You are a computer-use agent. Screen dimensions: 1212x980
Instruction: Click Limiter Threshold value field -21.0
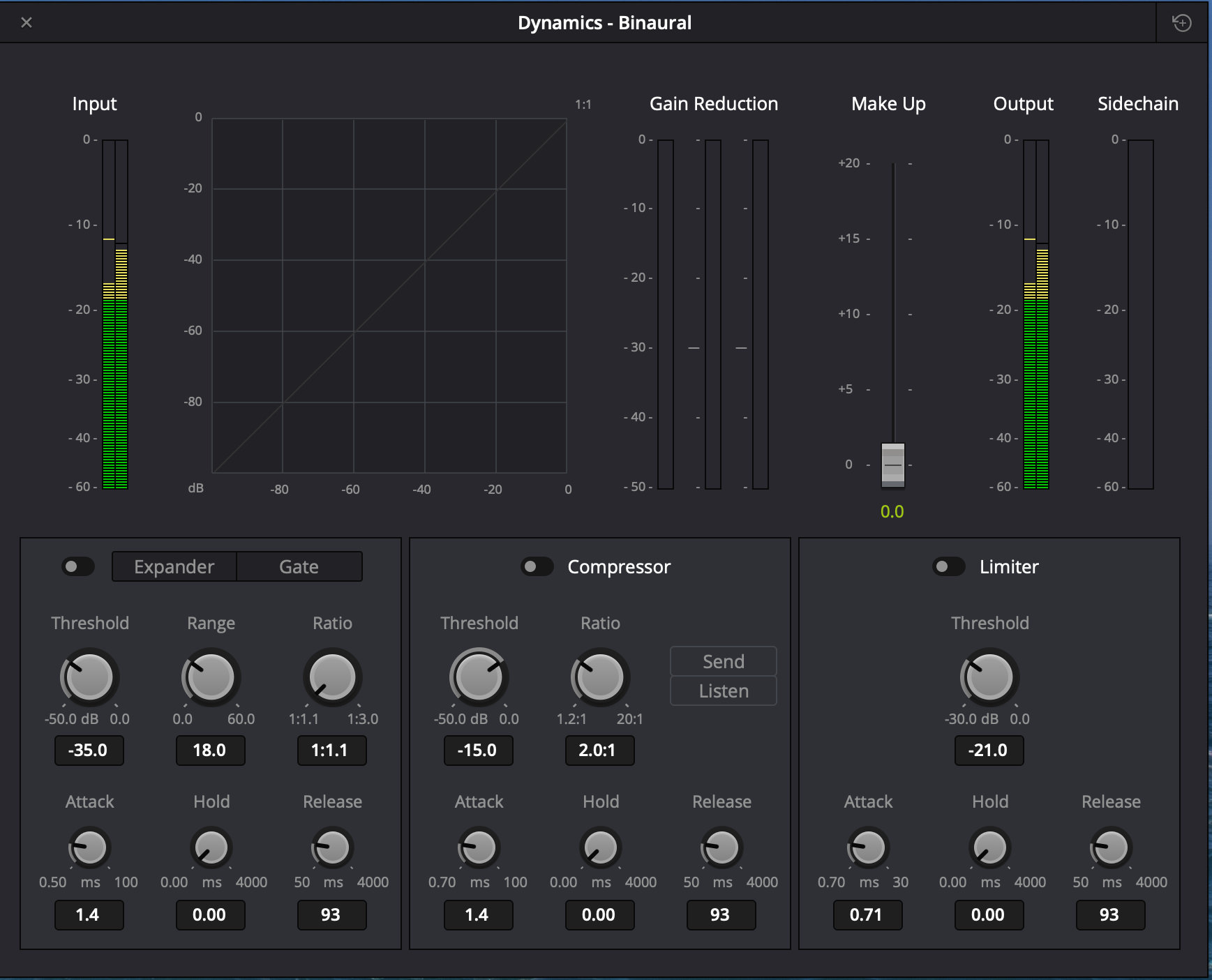(x=989, y=751)
